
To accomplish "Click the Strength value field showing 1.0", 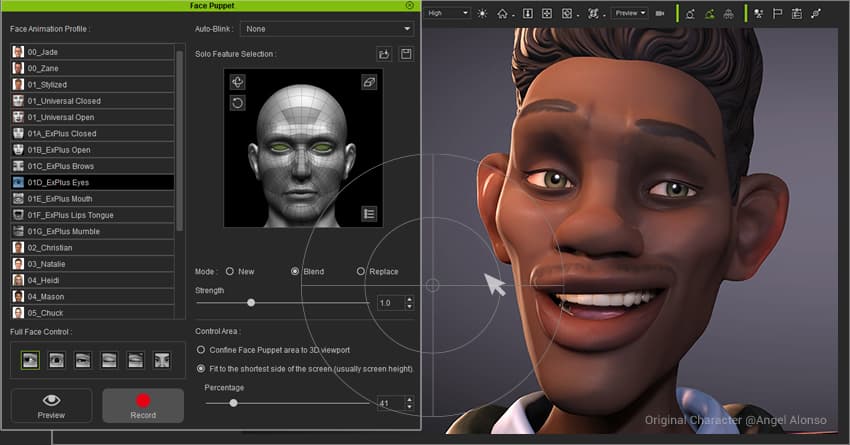I will (x=391, y=303).
